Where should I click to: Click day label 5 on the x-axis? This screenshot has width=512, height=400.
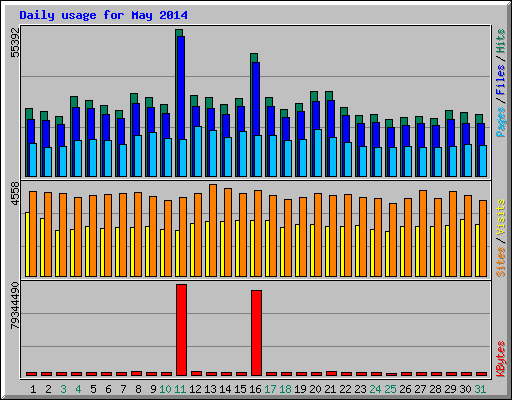pos(93,389)
